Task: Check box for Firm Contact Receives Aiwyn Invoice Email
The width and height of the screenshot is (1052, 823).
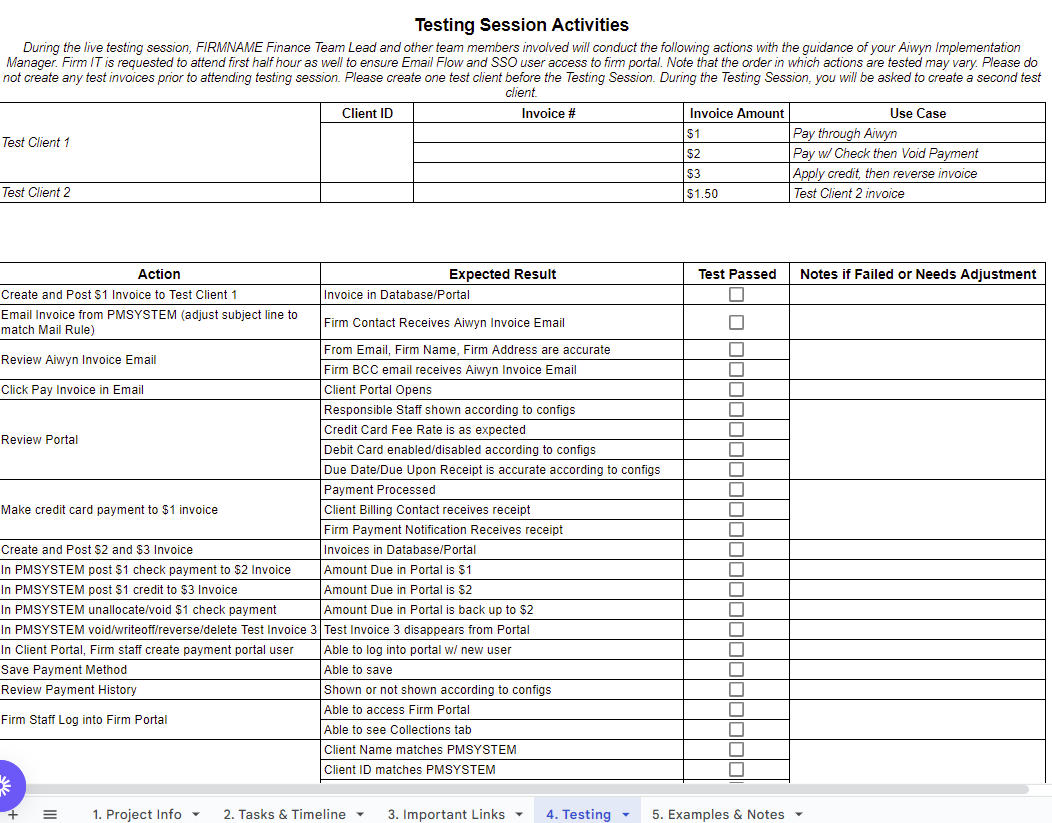Action: [x=736, y=323]
